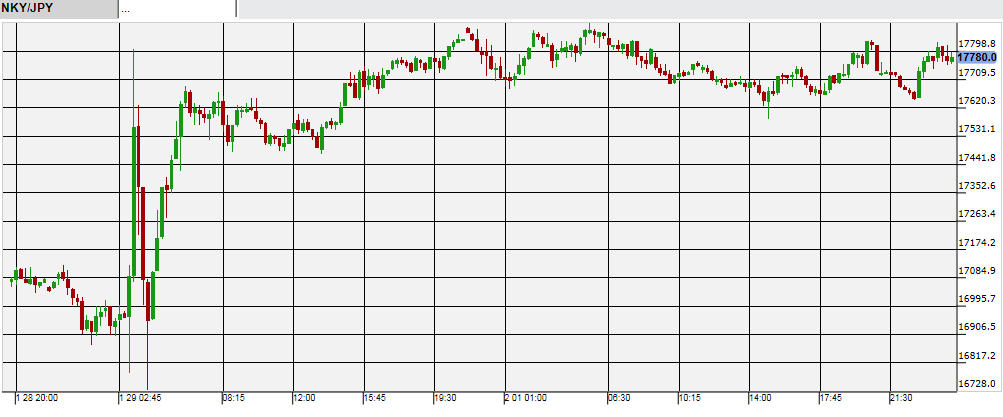
Task: Select the 19:30 time axis marker
Action: click(445, 398)
